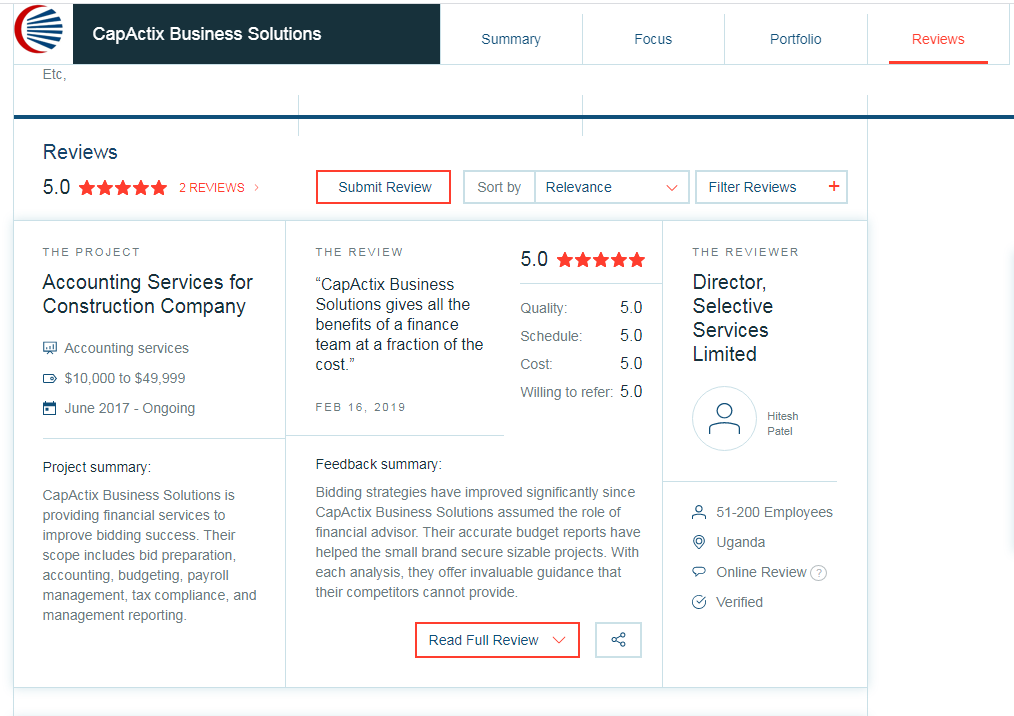The height and width of the screenshot is (716, 1014).
Task: Click the reviewer avatar placeholder
Action: coord(724,418)
